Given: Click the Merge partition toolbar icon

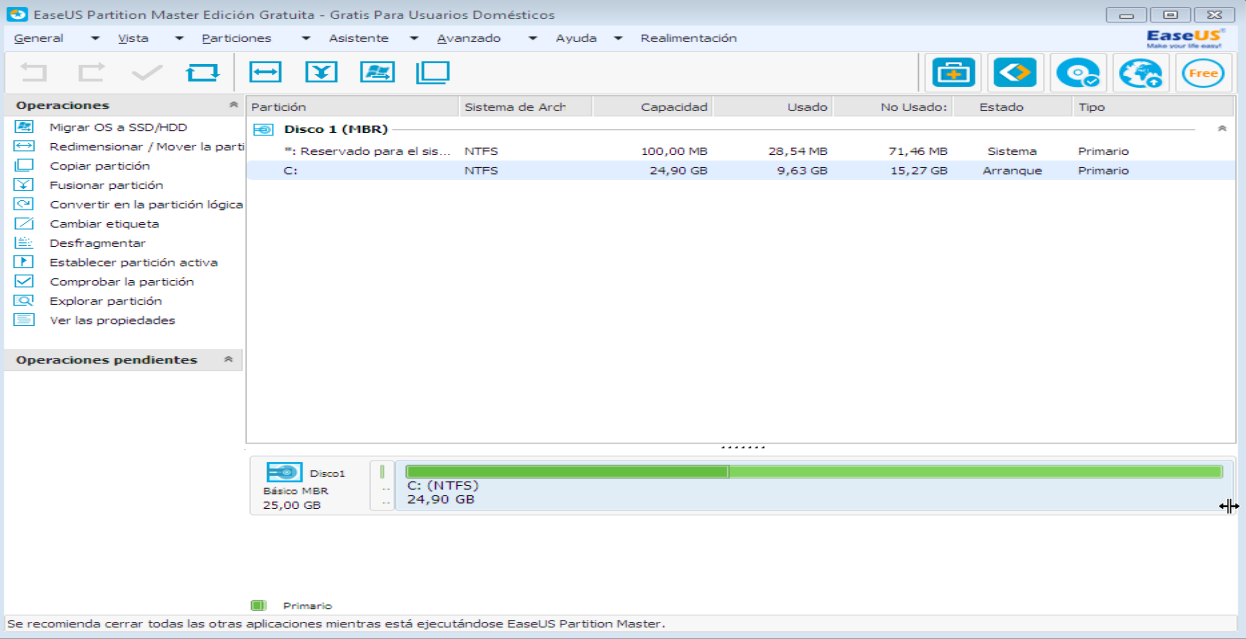Looking at the screenshot, I should [x=321, y=72].
